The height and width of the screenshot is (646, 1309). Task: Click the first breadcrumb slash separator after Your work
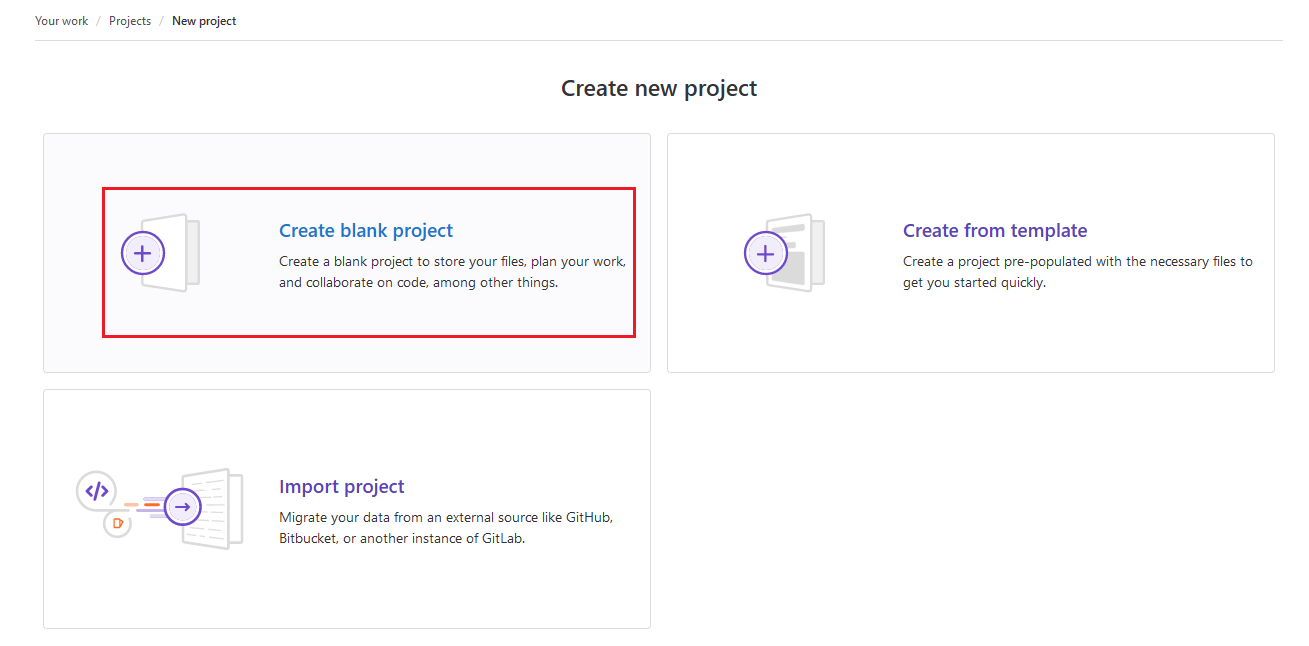coord(99,21)
